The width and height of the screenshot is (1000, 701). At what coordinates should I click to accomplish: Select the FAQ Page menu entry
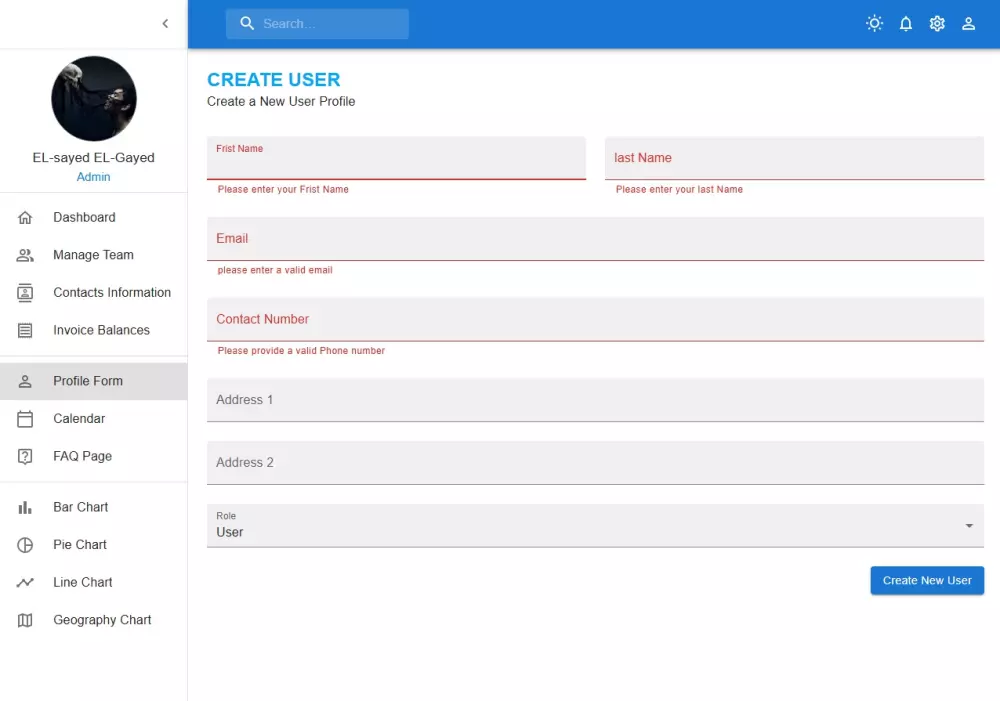tap(81, 456)
